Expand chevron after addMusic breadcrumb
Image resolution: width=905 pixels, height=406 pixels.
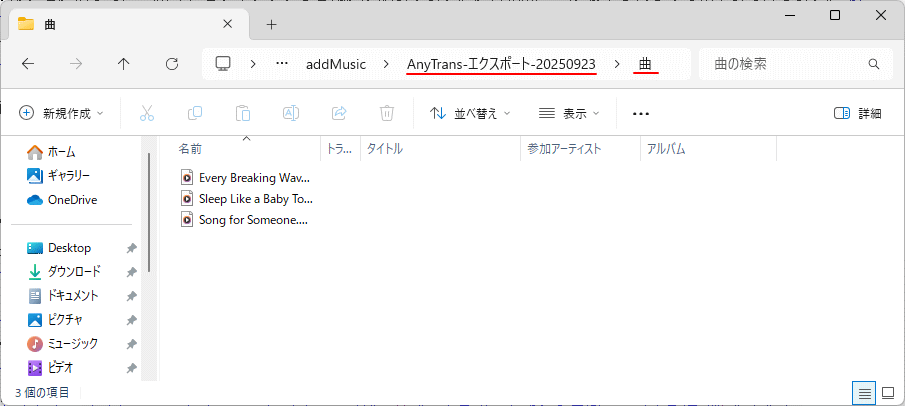386,64
